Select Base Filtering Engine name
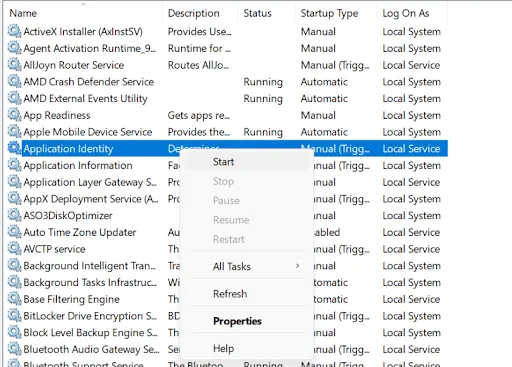The image size is (512, 367). [x=71, y=299]
